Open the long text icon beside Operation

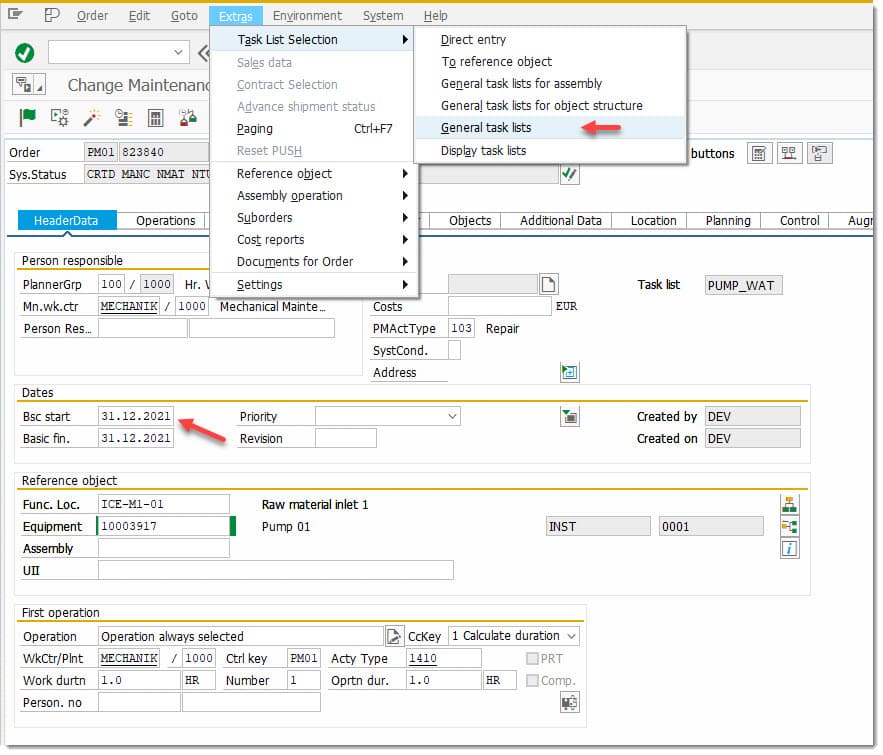(x=394, y=636)
